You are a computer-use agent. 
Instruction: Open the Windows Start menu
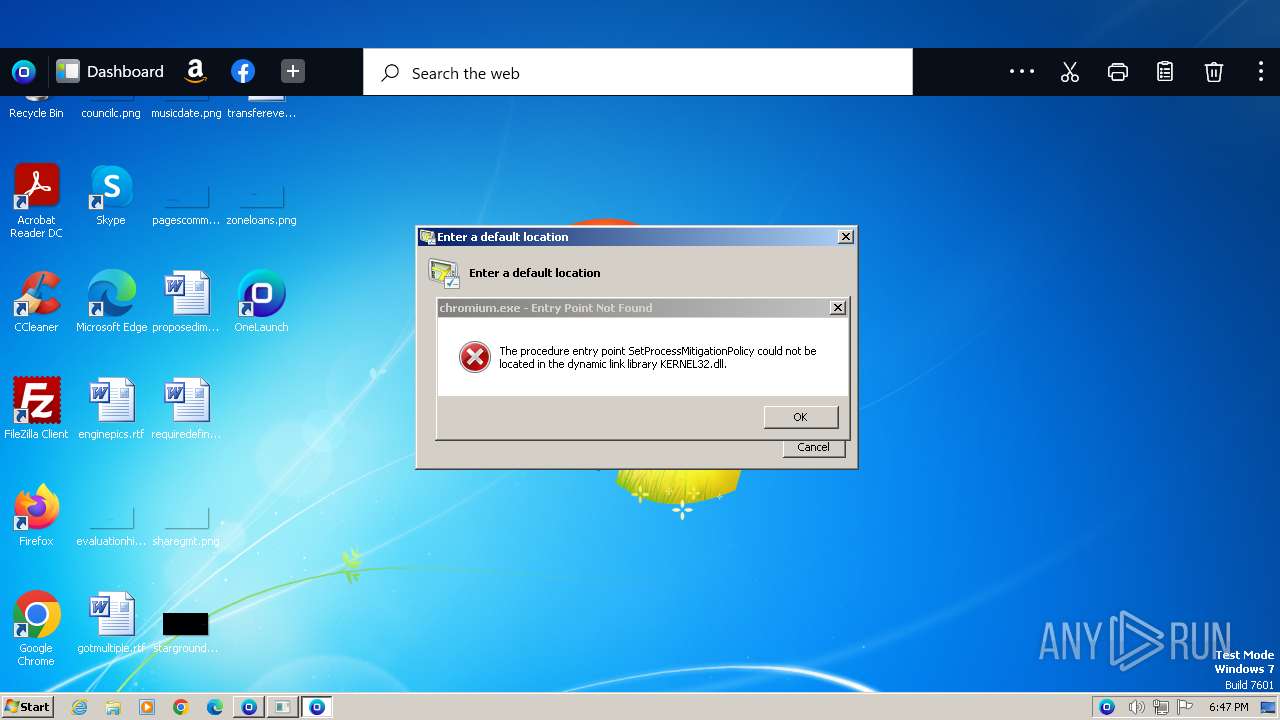[27, 707]
